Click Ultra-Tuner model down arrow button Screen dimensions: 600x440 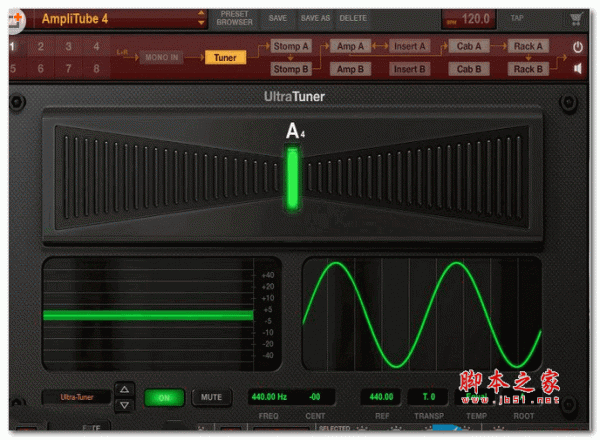click(124, 405)
